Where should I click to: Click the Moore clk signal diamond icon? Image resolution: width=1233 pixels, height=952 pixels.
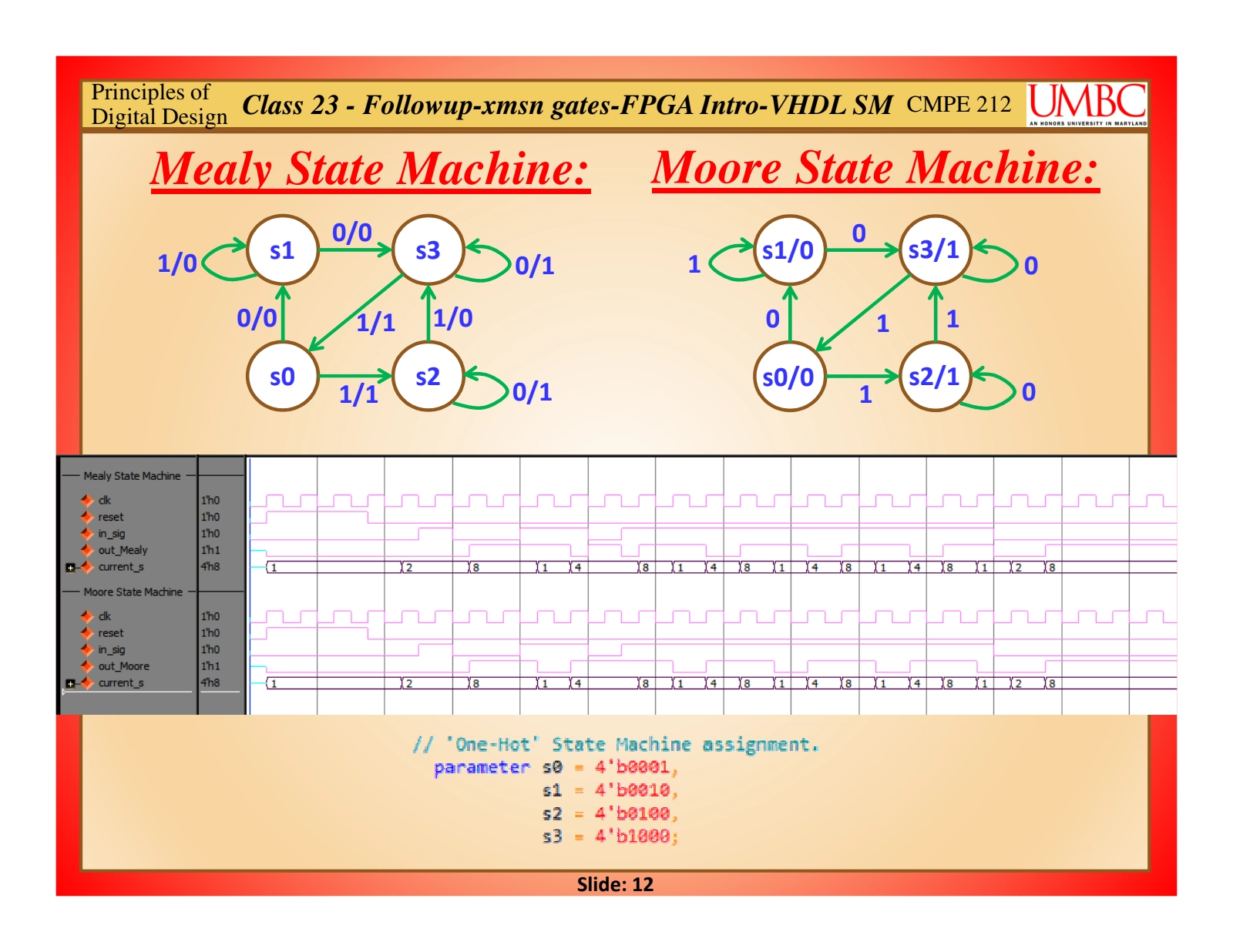pyautogui.click(x=87, y=616)
